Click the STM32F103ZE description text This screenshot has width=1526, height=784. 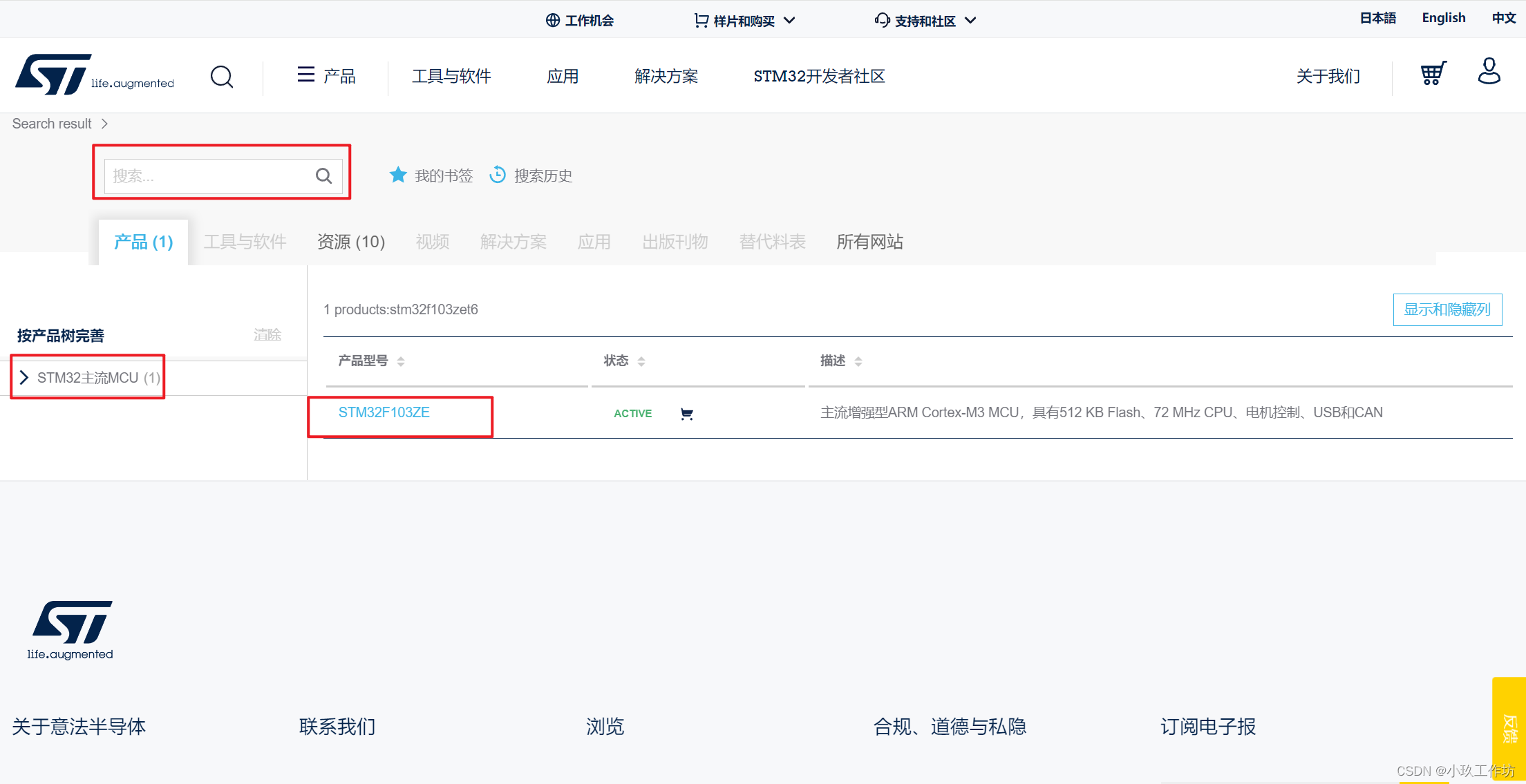point(1102,412)
